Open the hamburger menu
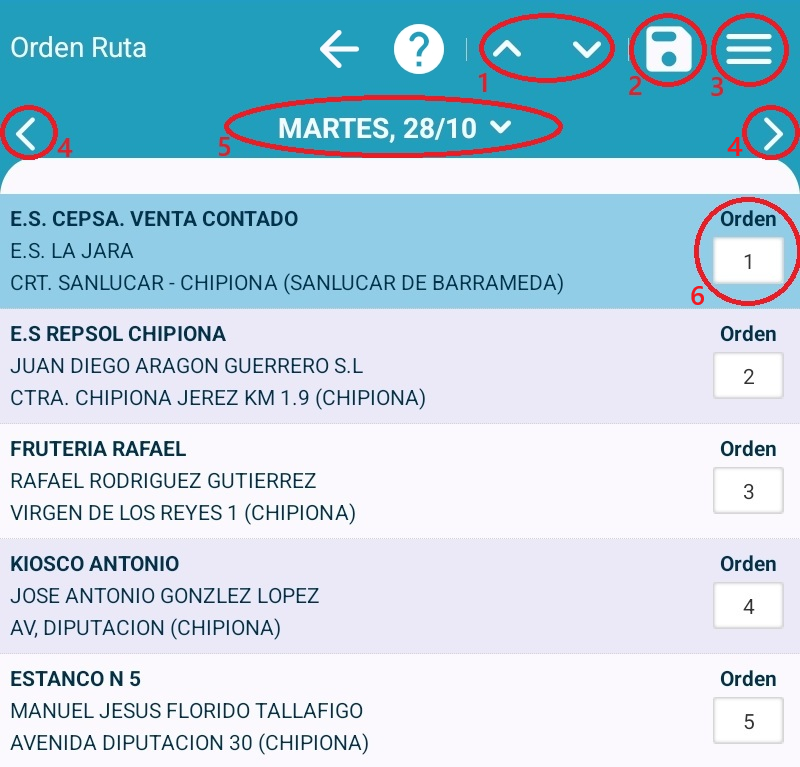This screenshot has width=800, height=767. 749,49
